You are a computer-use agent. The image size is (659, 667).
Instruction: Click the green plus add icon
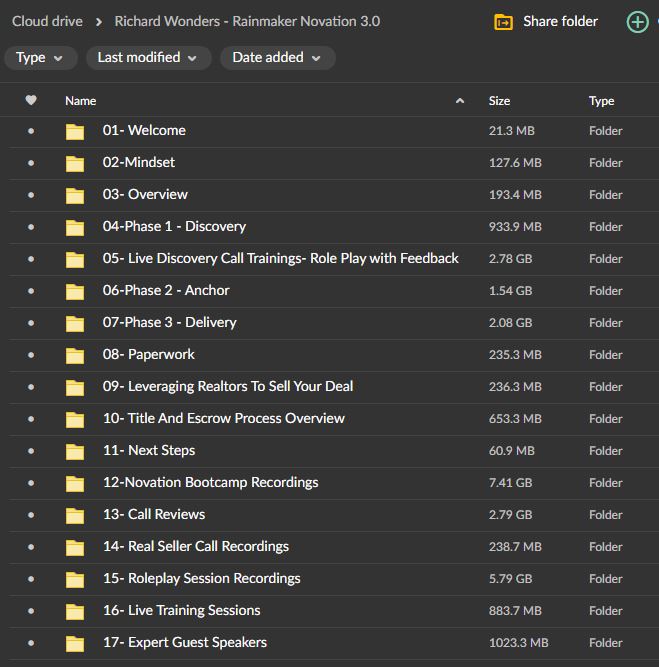pos(637,22)
